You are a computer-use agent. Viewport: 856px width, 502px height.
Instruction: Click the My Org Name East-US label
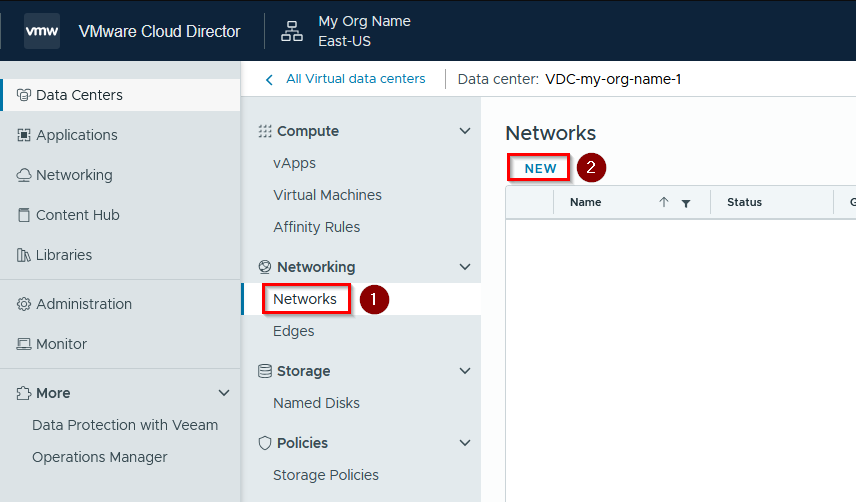(x=364, y=31)
